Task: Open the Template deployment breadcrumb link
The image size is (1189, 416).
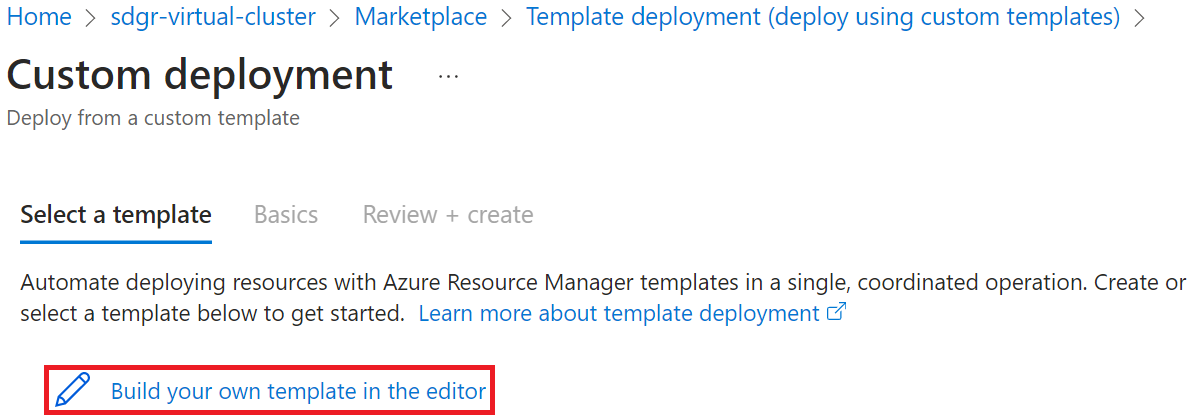Action: point(823,16)
